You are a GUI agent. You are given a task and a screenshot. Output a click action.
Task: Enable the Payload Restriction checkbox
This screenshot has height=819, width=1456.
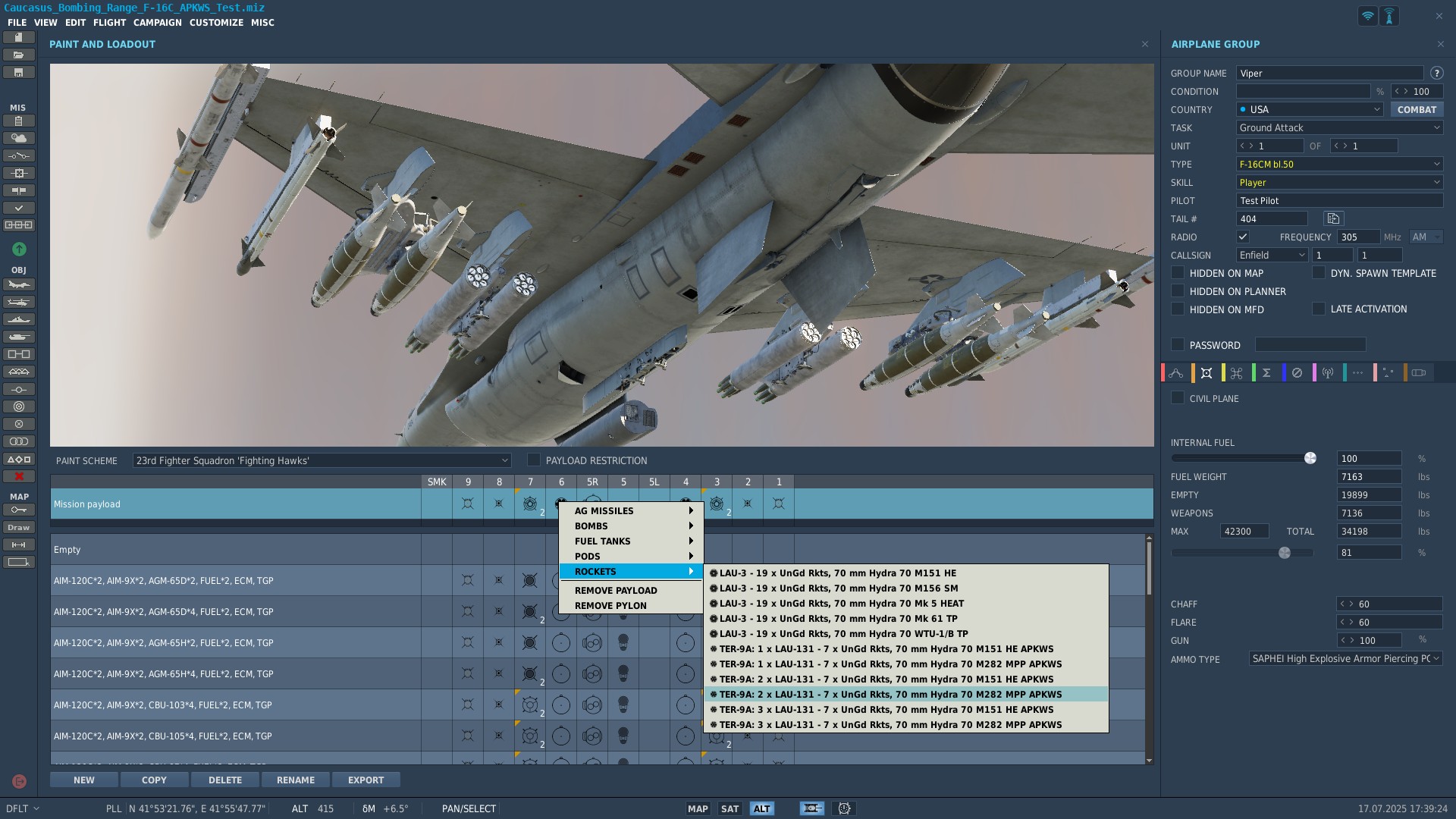click(534, 460)
